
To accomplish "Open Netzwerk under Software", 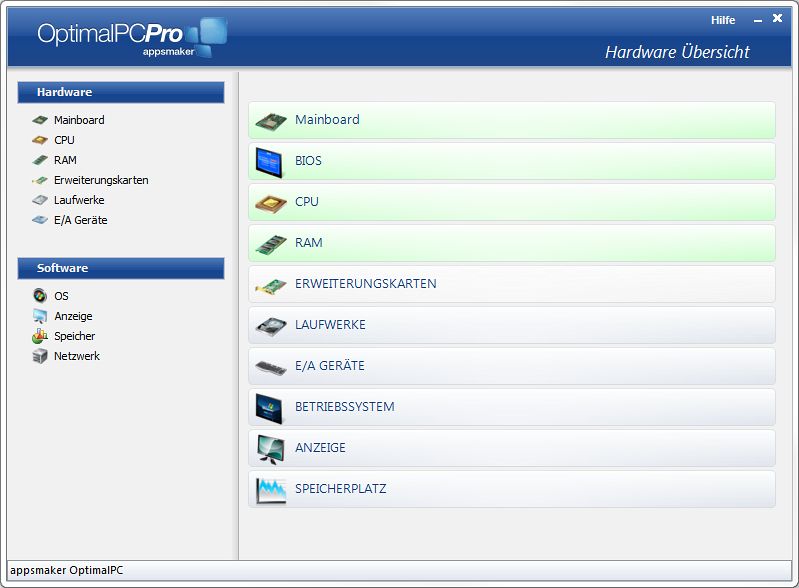I will coord(77,356).
